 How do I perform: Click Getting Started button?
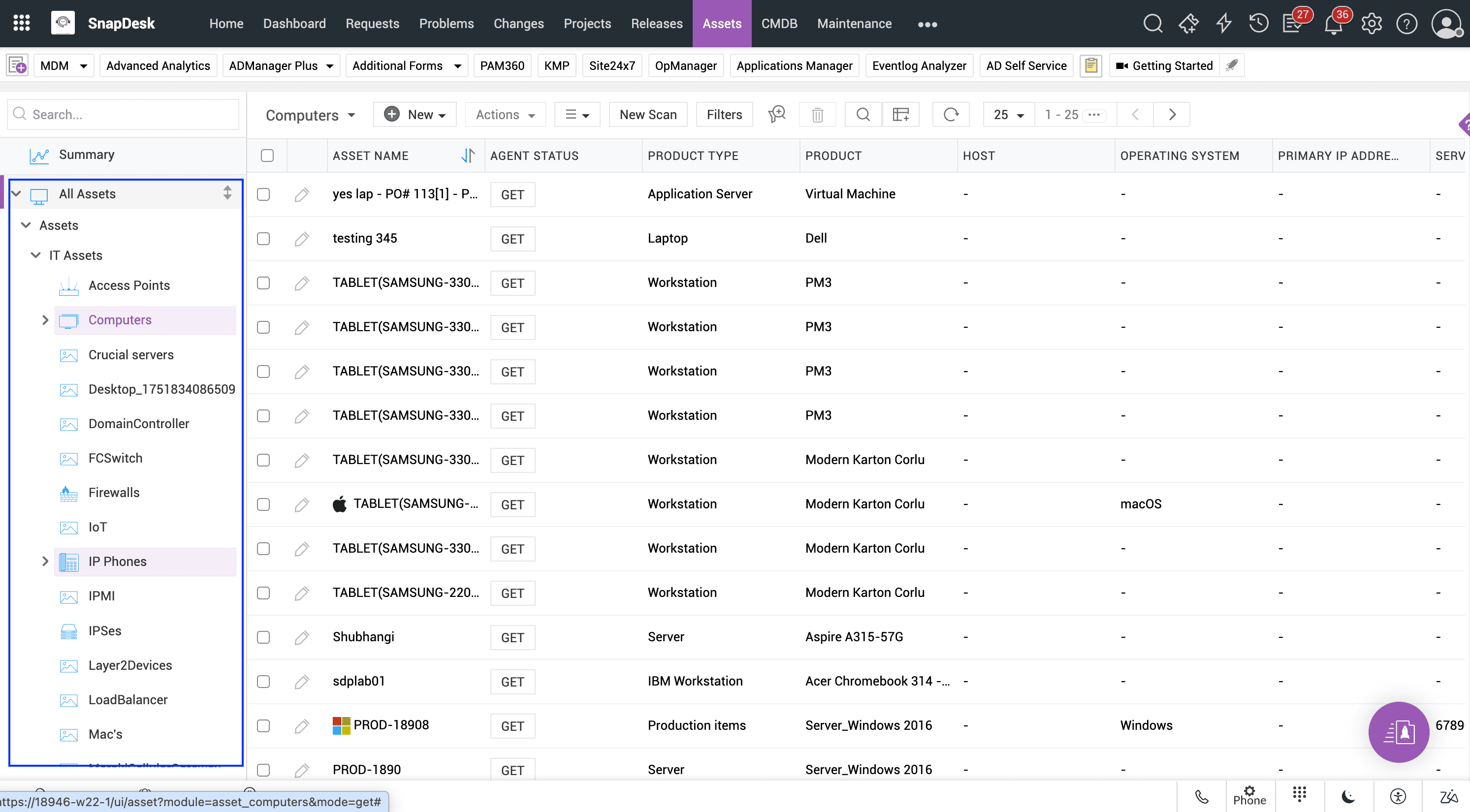coord(1164,65)
